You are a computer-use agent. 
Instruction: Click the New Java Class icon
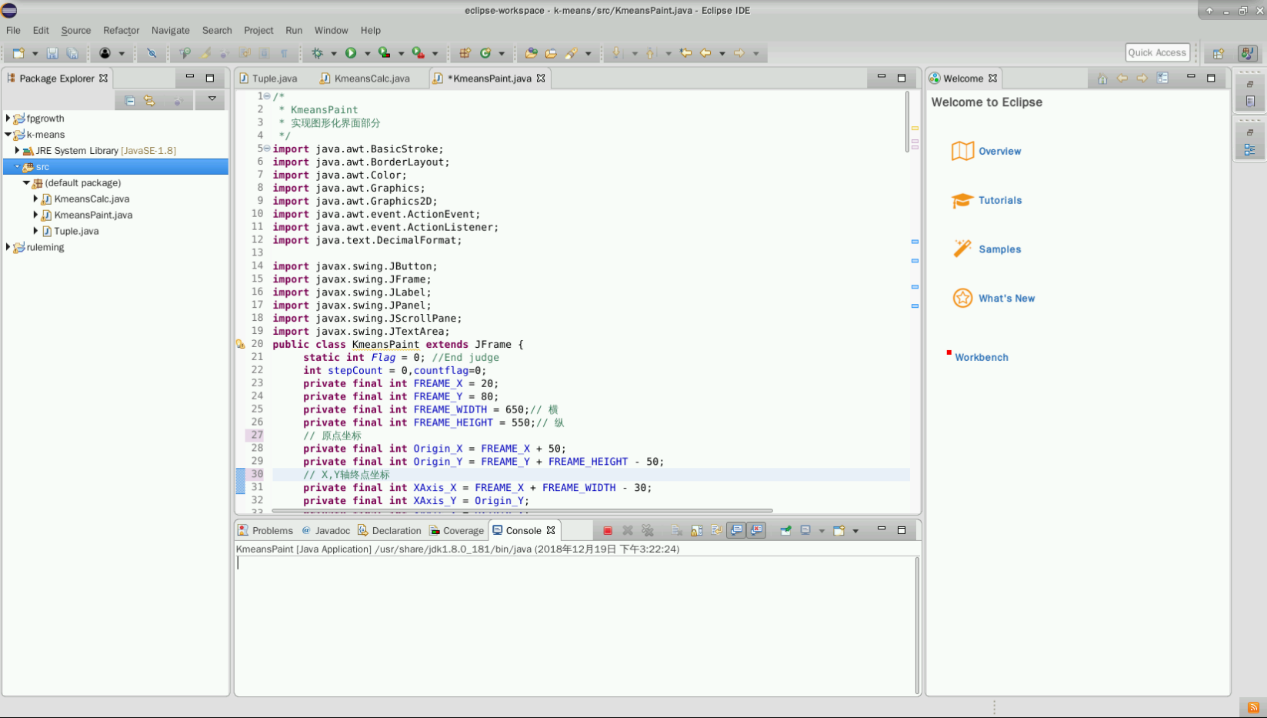click(x=485, y=53)
